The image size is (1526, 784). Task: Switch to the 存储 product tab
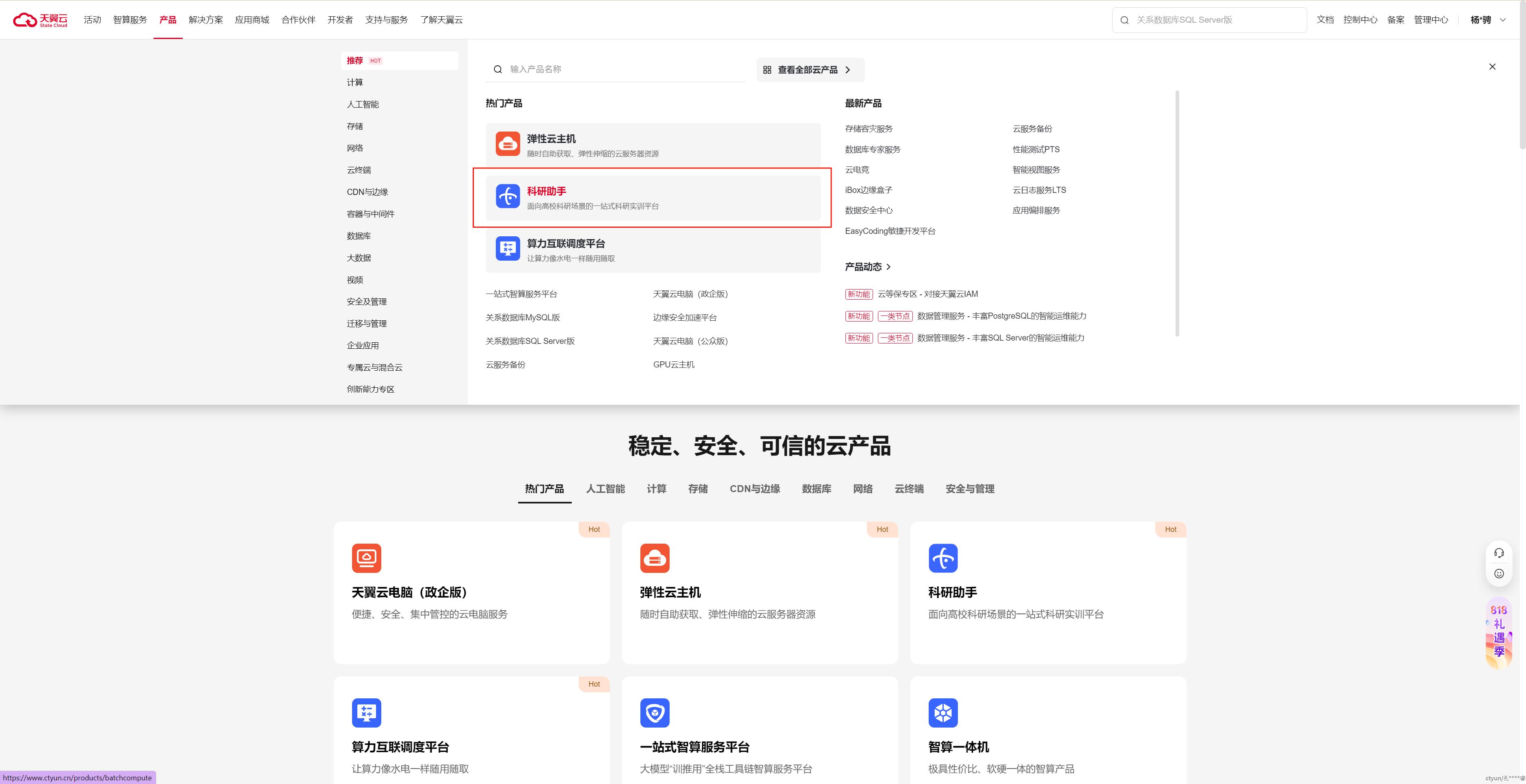coord(698,489)
